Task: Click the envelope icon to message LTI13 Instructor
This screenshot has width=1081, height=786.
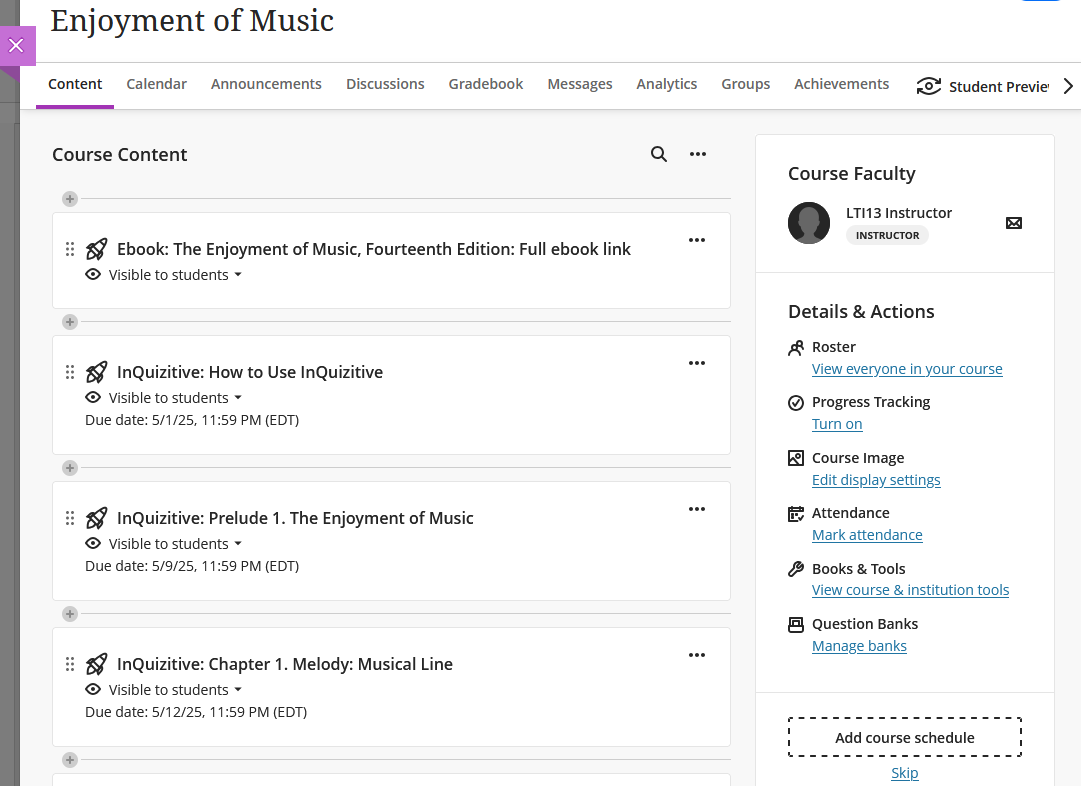Action: 1013,223
